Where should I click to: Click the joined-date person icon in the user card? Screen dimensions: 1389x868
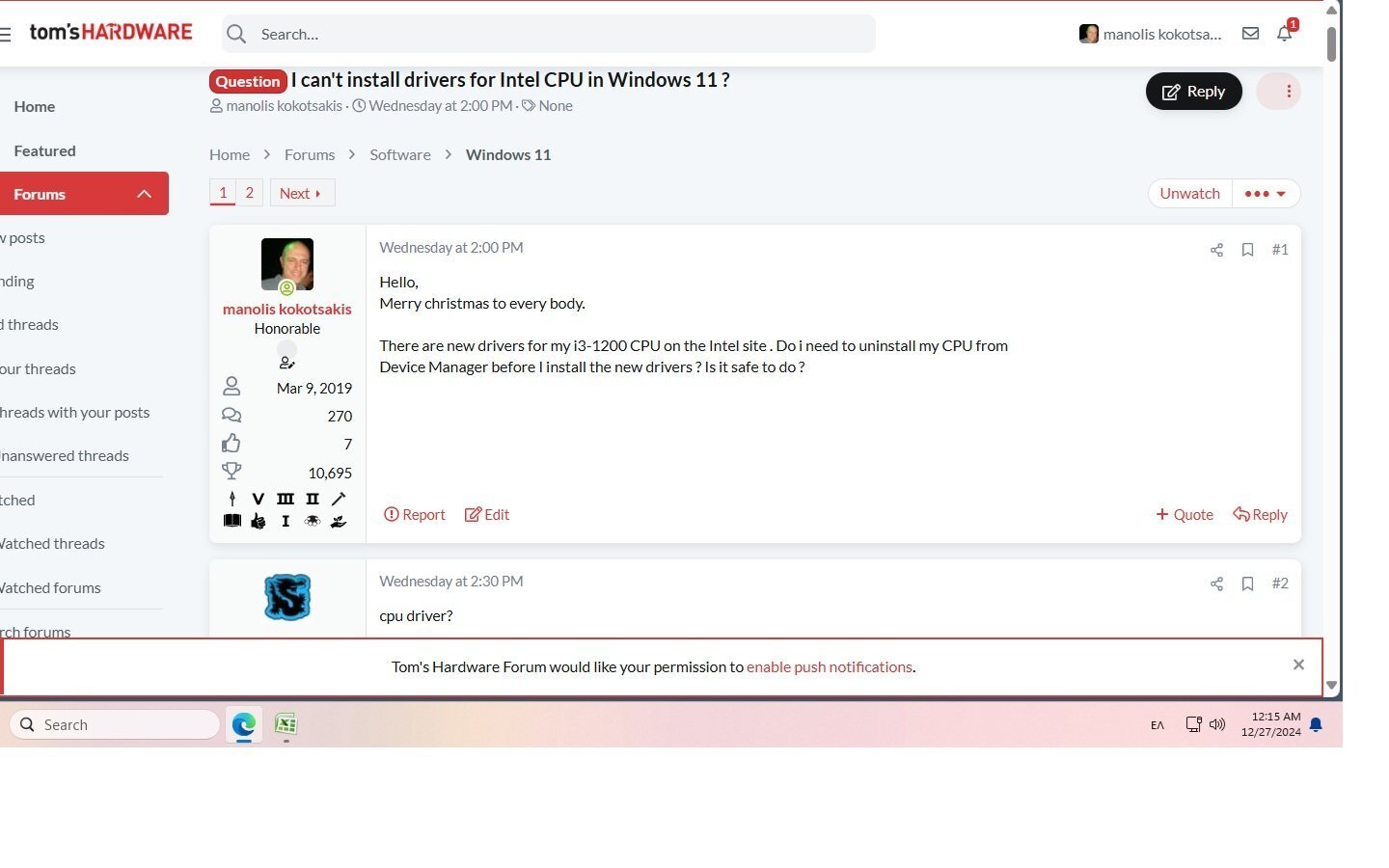231,387
